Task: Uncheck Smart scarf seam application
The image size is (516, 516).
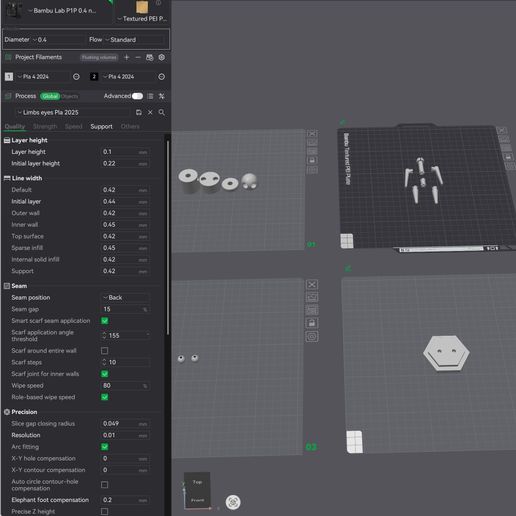Action: click(x=104, y=321)
